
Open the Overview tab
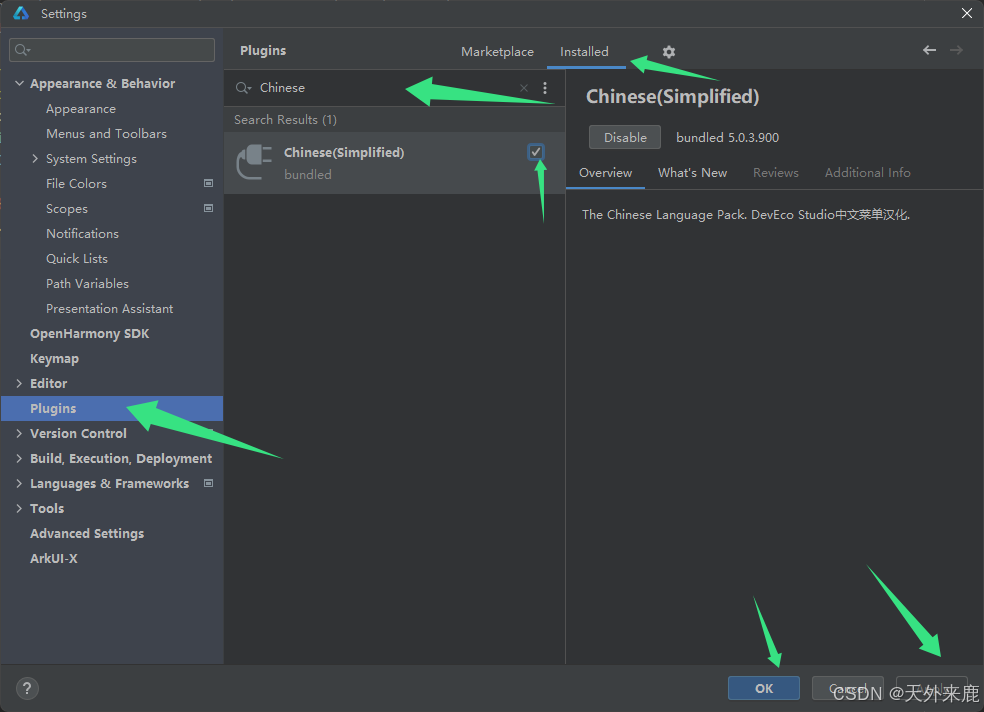606,173
